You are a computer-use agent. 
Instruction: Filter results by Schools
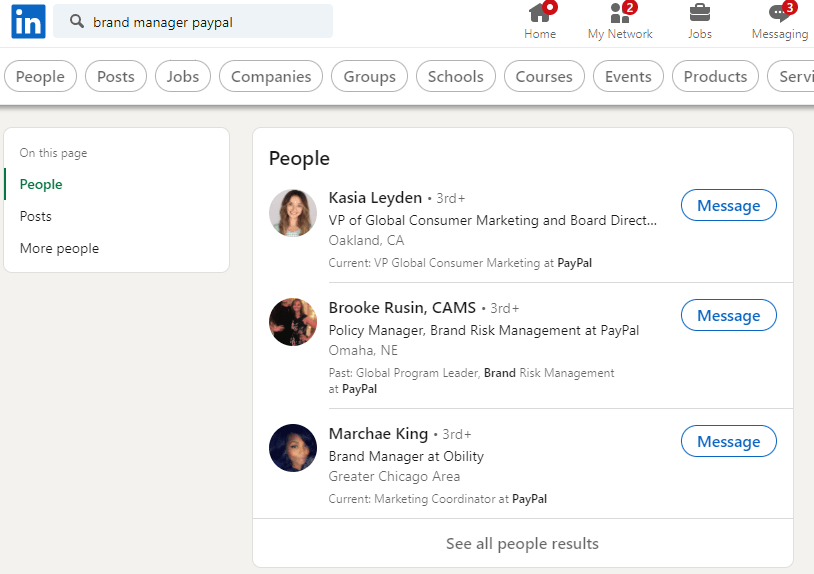[x=456, y=76]
